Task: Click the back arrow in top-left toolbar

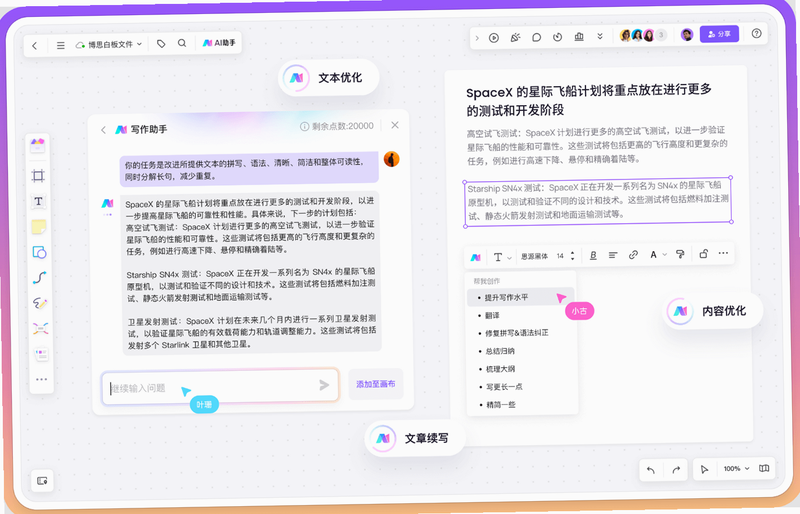Action: point(35,45)
